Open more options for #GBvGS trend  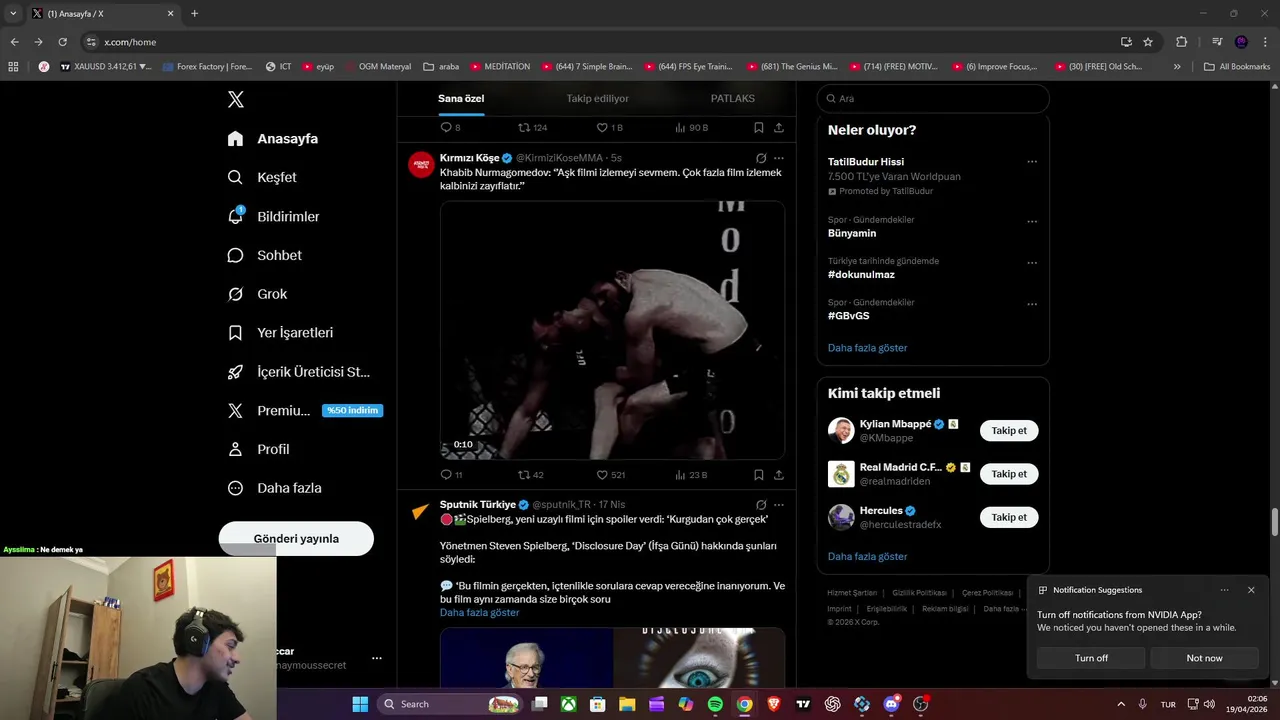(x=1032, y=304)
